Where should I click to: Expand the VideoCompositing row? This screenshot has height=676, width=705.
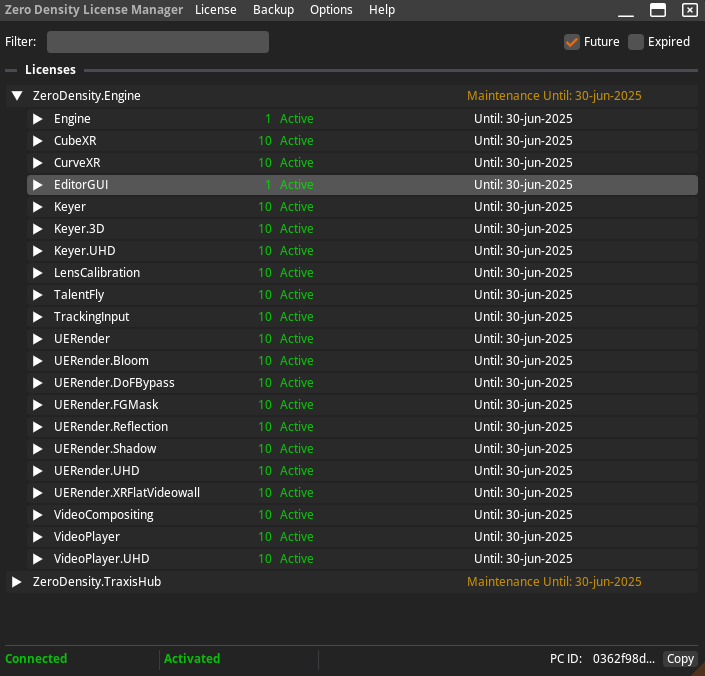(x=38, y=515)
